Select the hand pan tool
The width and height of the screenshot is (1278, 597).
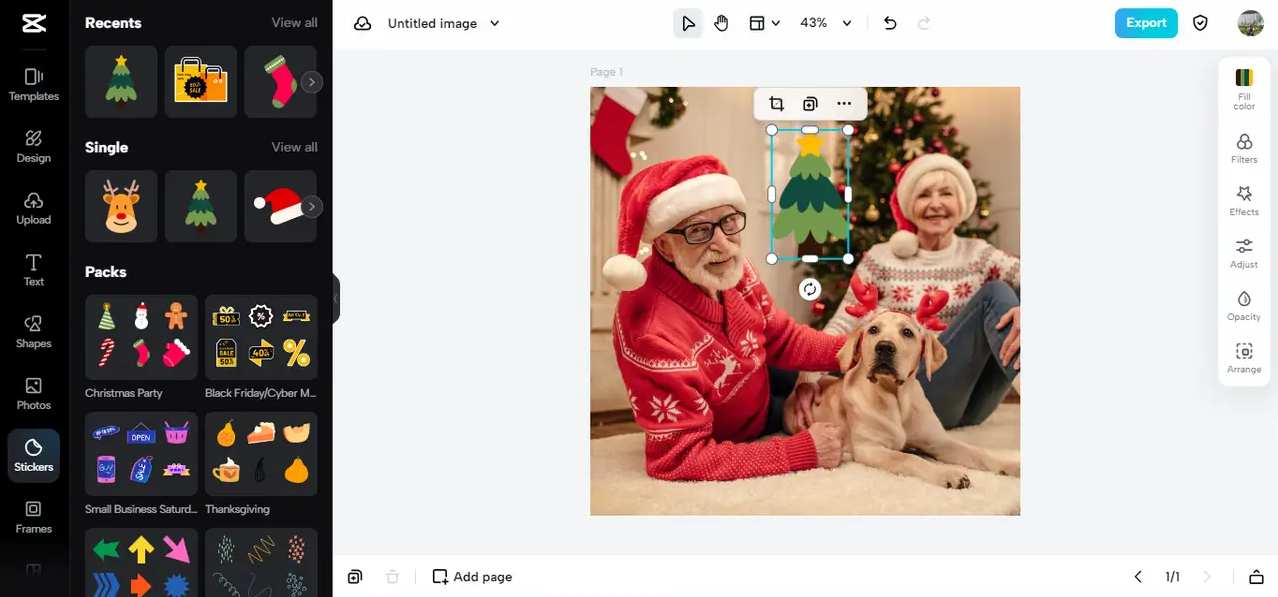tap(722, 23)
